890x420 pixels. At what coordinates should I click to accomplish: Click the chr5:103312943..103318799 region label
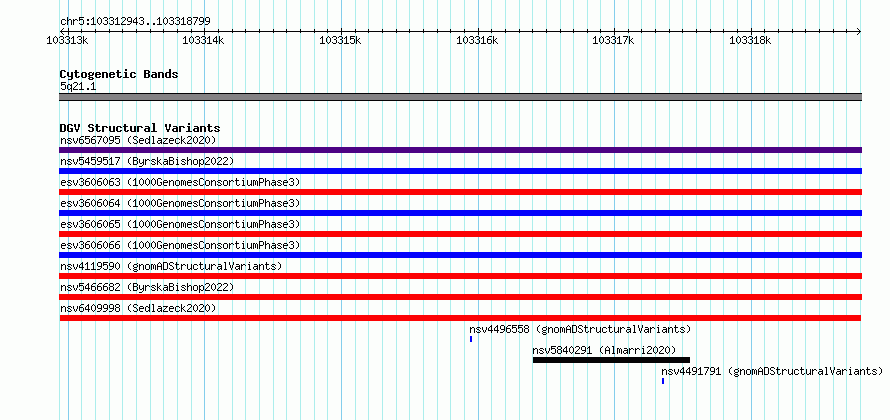(x=135, y=22)
